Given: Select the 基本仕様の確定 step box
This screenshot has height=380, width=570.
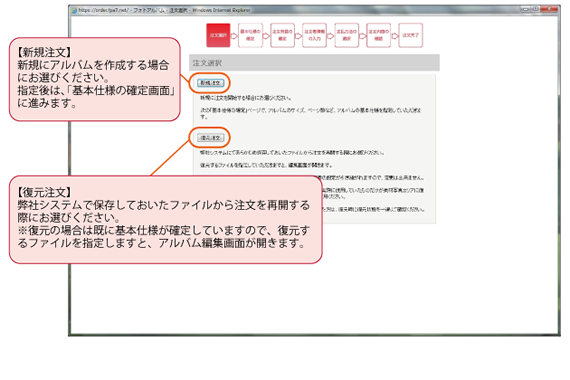Looking at the screenshot, I should [250, 35].
